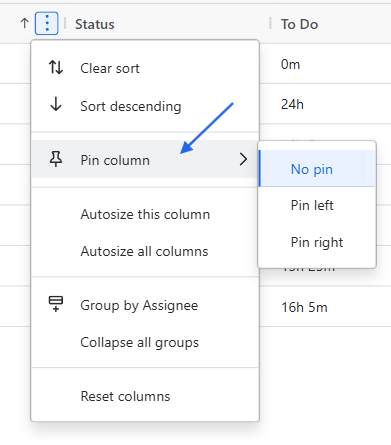
Task: Click the pin icon beside Pin column
Action: (56, 159)
